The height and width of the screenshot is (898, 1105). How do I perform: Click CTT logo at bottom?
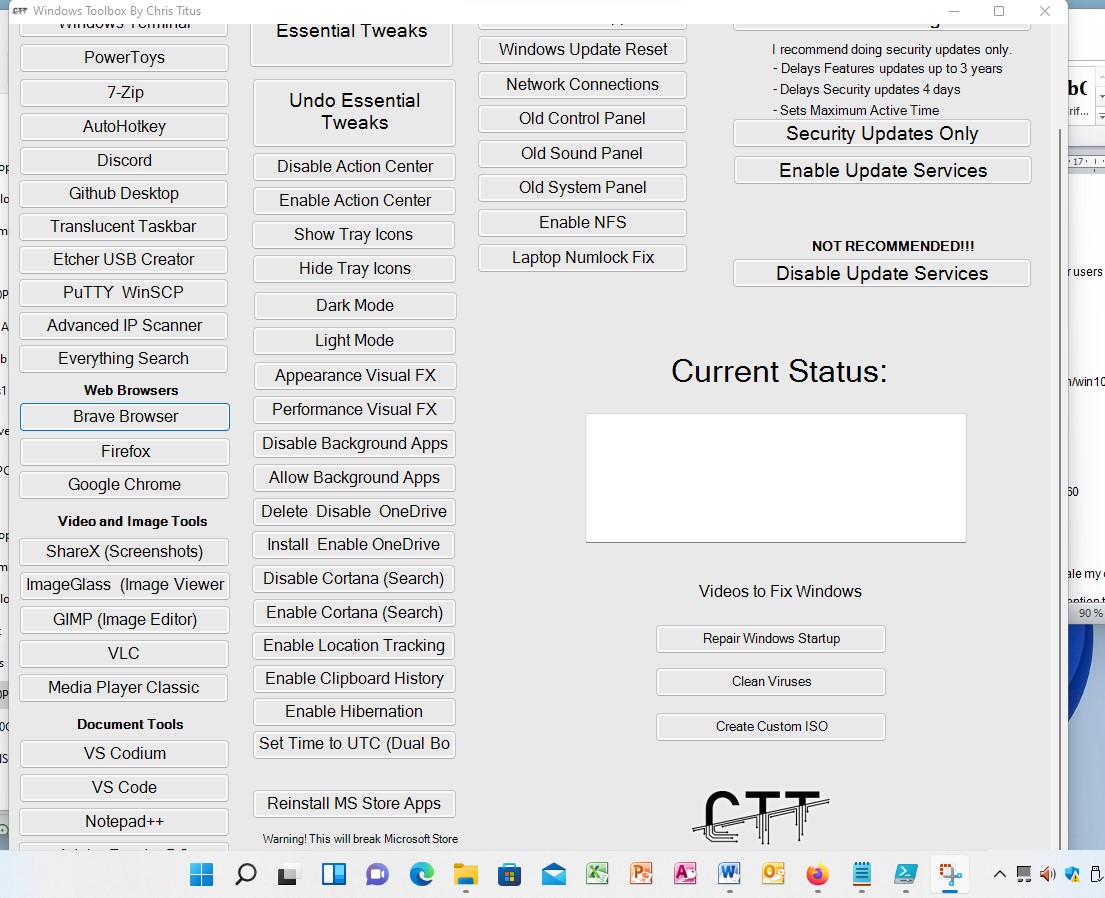(761, 816)
